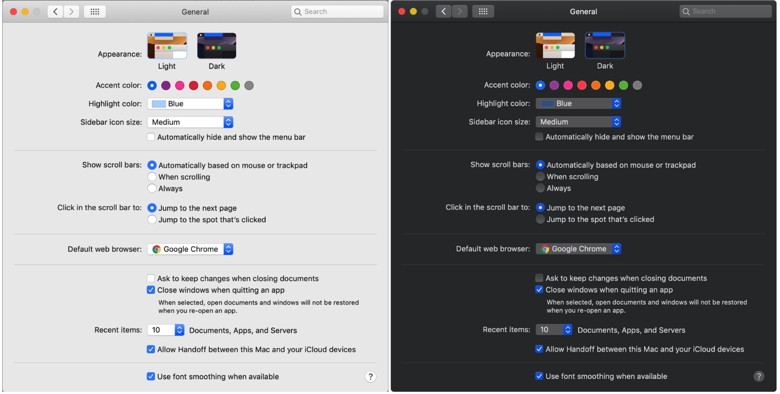Open Sidebar icon size dropdown in light window

190,122
